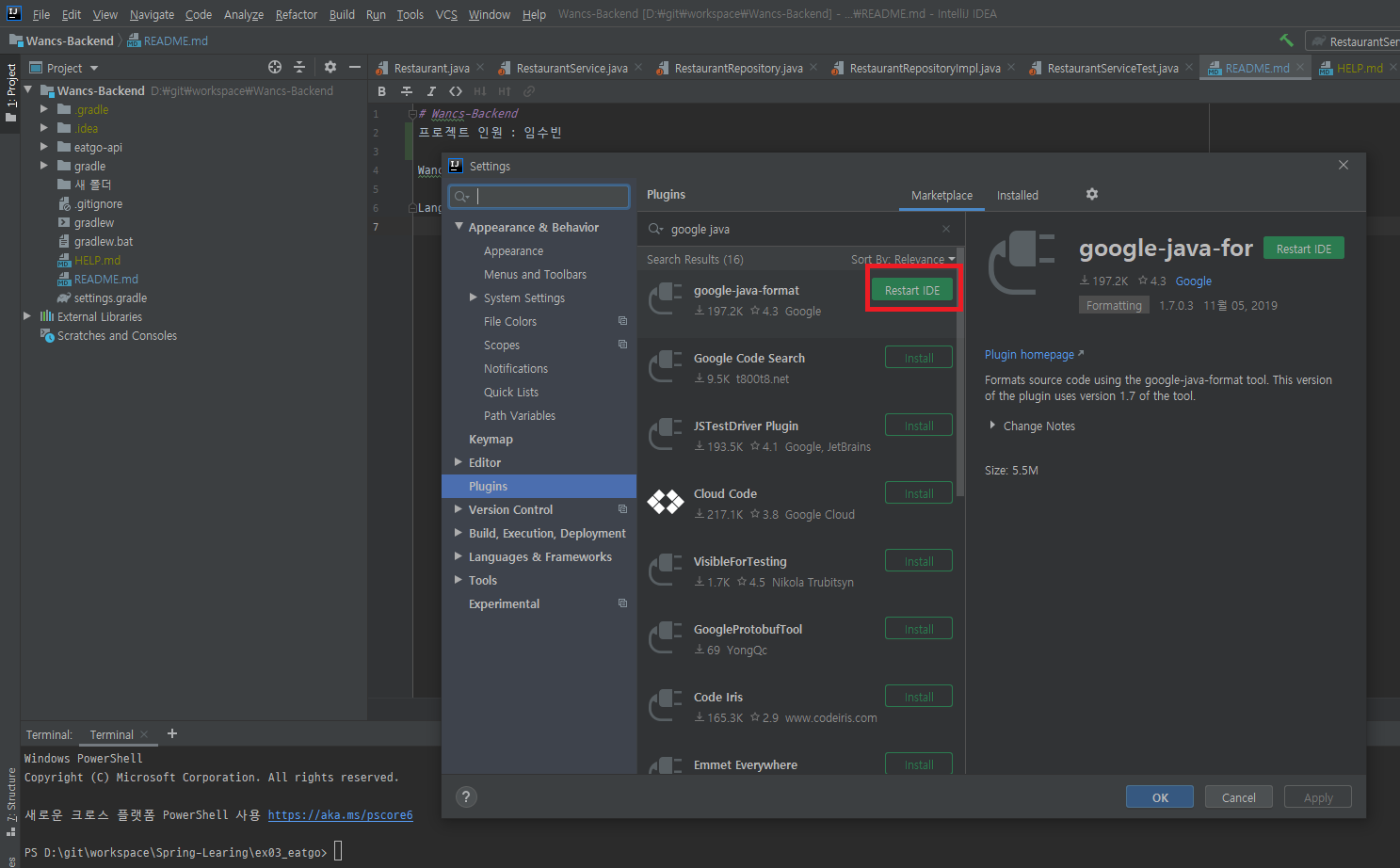1400x868 pixels.
Task: Hide the Project panel with minus icon
Action: (355, 67)
